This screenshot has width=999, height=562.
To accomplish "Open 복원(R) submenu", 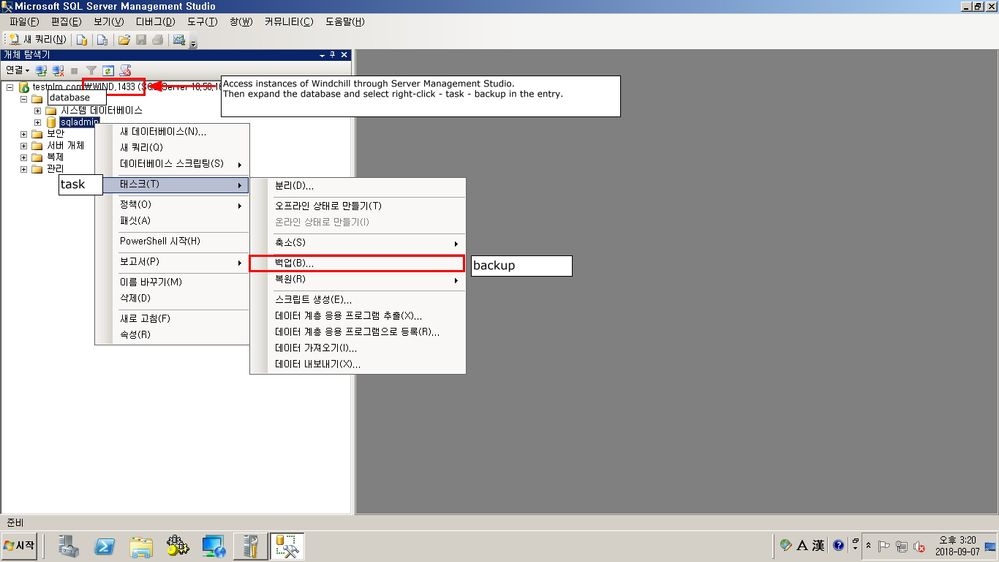I will pos(357,279).
